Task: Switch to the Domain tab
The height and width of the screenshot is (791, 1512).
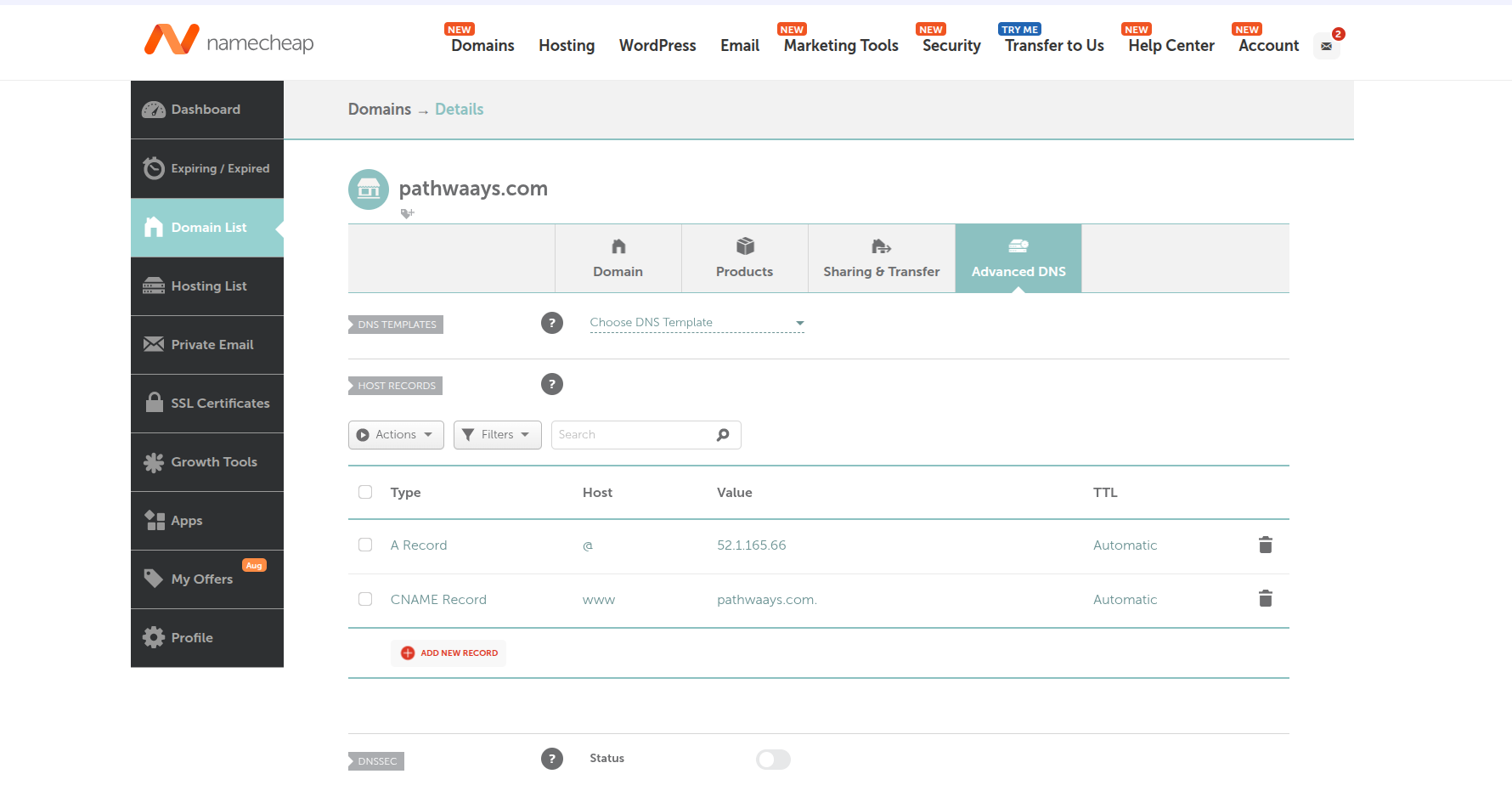Action: pyautogui.click(x=618, y=258)
